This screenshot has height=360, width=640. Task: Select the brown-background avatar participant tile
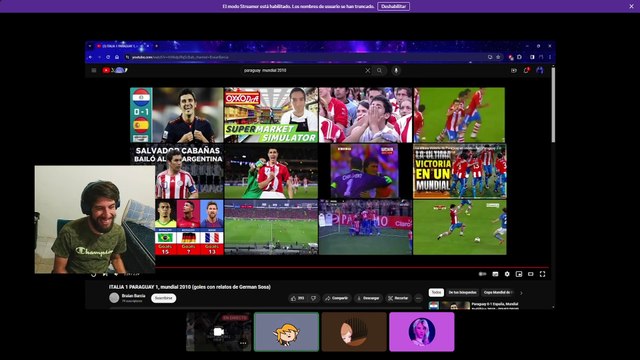pyautogui.click(x=354, y=332)
